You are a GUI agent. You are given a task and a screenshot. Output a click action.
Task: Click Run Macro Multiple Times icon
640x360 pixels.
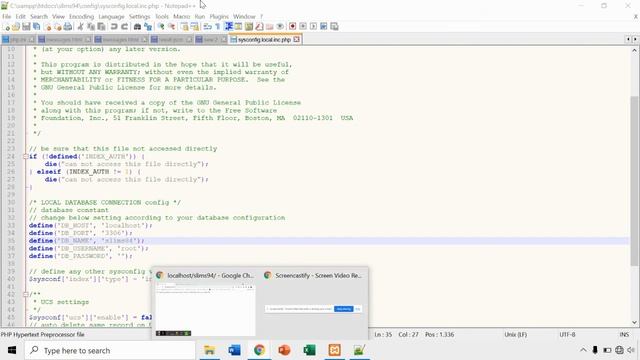(x=324, y=27)
